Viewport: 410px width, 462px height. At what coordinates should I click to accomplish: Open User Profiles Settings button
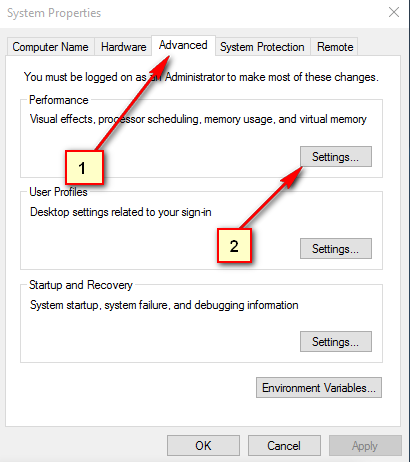[336, 248]
